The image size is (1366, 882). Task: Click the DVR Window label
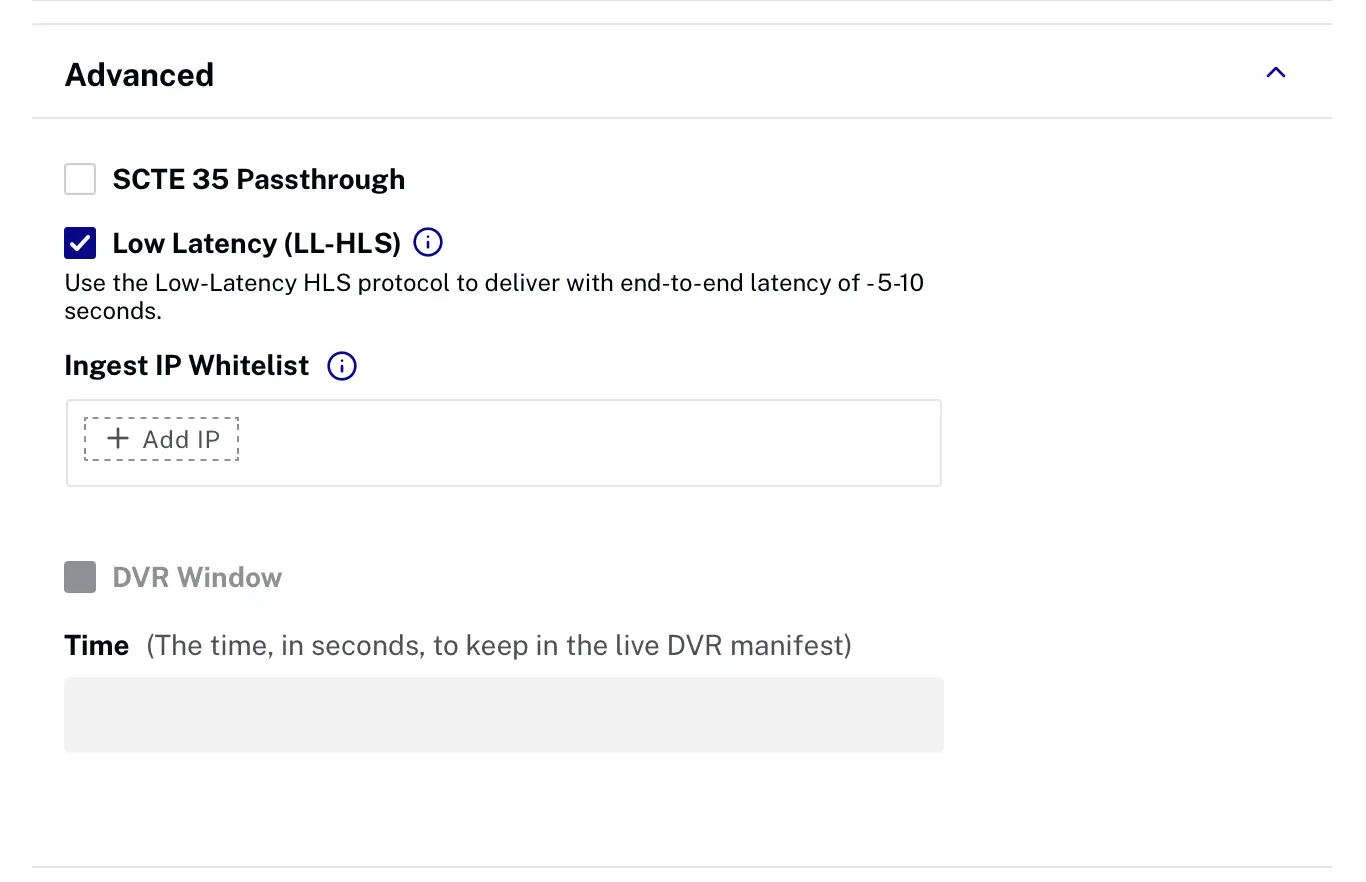pyautogui.click(x=197, y=578)
